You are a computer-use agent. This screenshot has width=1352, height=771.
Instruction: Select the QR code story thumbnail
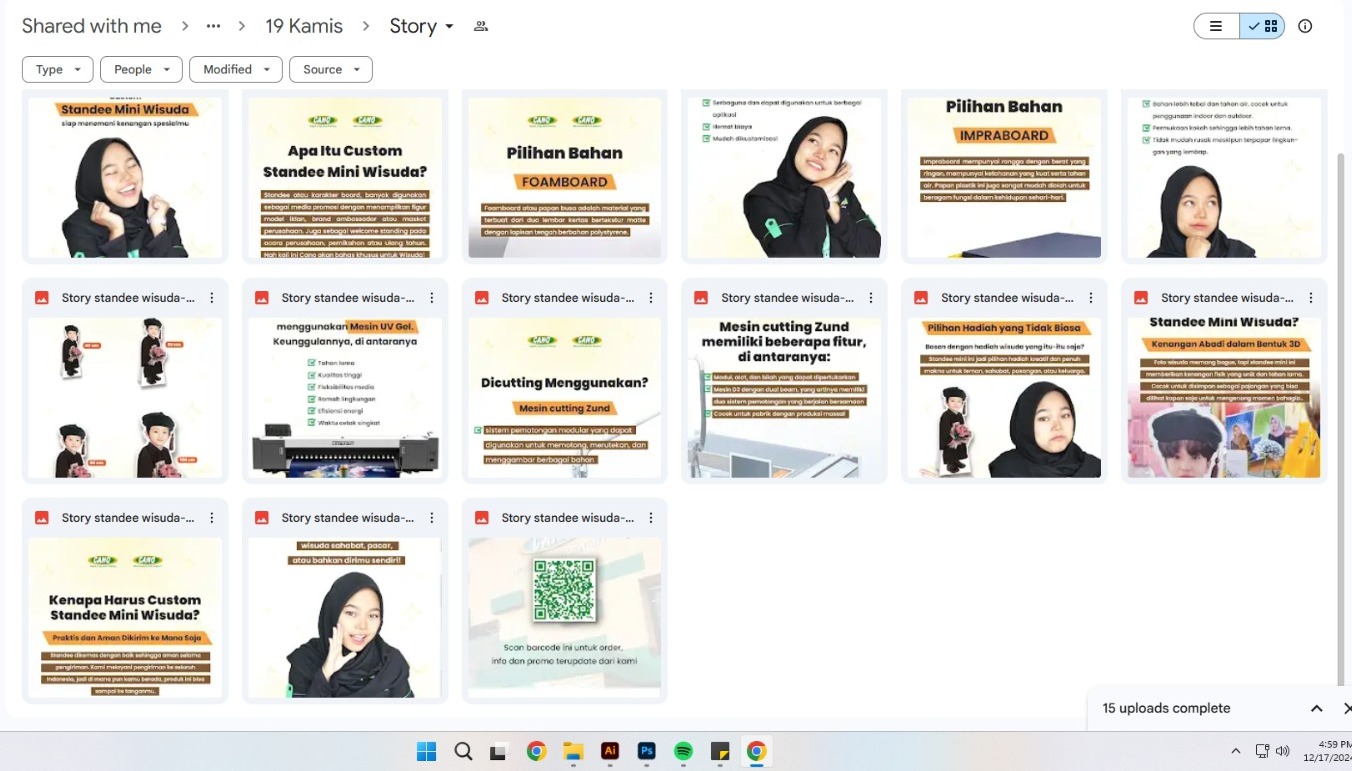tap(564, 615)
